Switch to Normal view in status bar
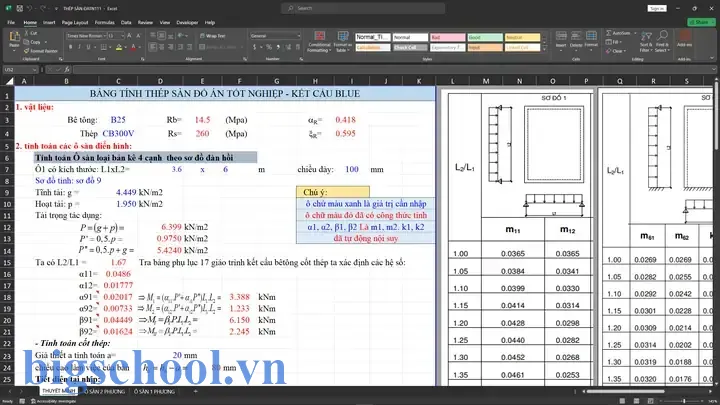Screen dimensions: 720x405 pos(622,401)
